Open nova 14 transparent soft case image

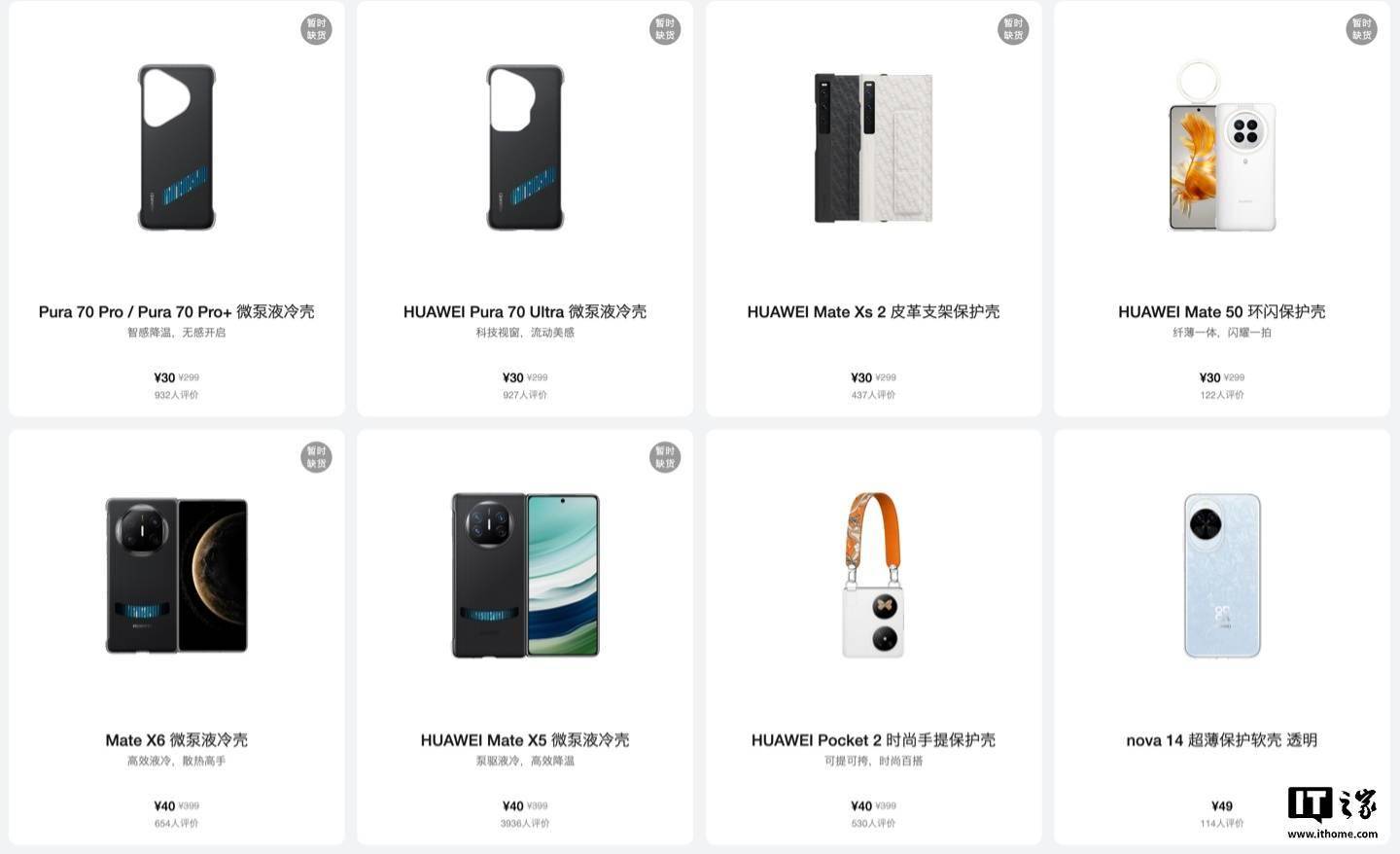(1222, 576)
